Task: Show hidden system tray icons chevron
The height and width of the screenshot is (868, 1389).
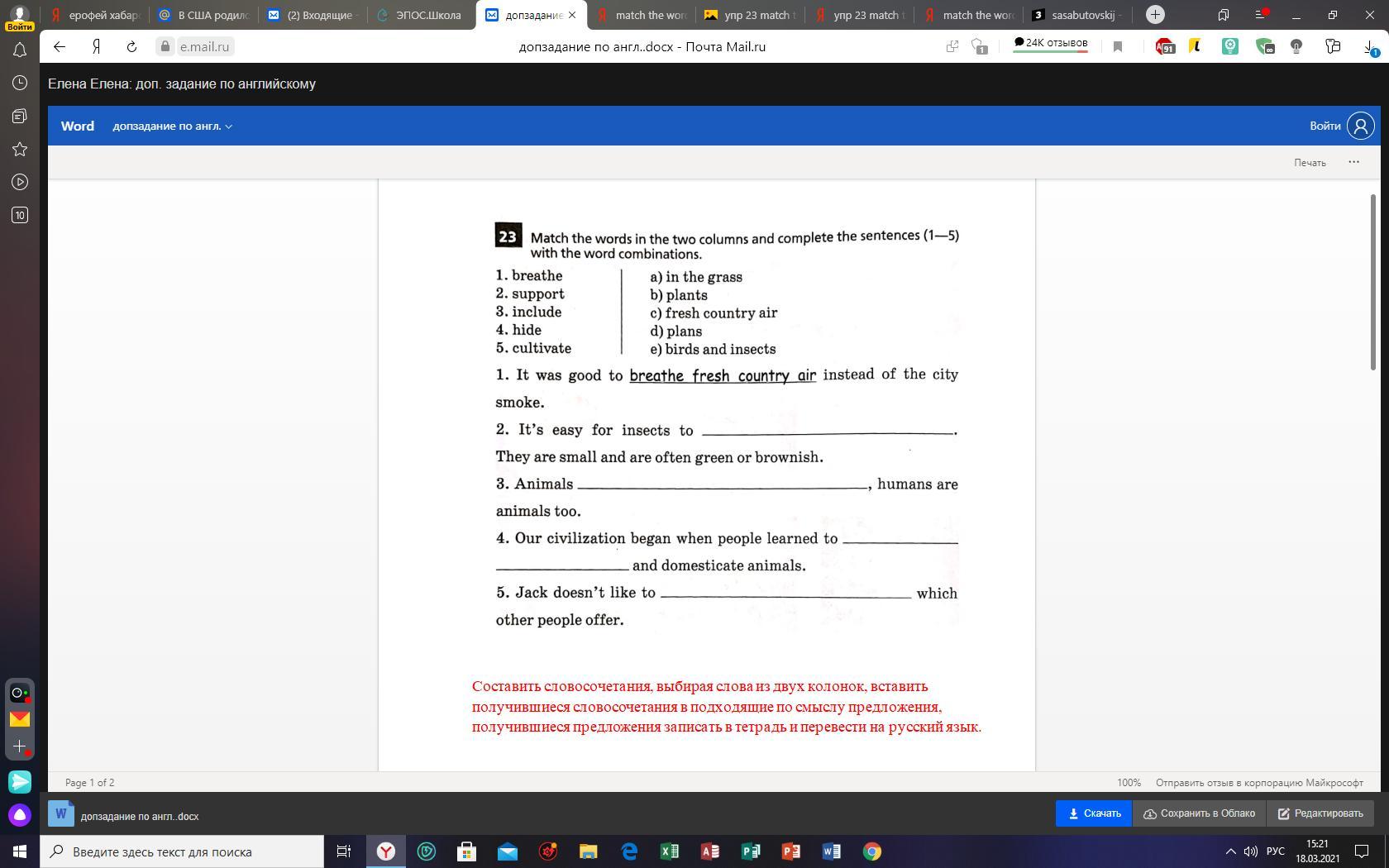Action: coord(1230,851)
